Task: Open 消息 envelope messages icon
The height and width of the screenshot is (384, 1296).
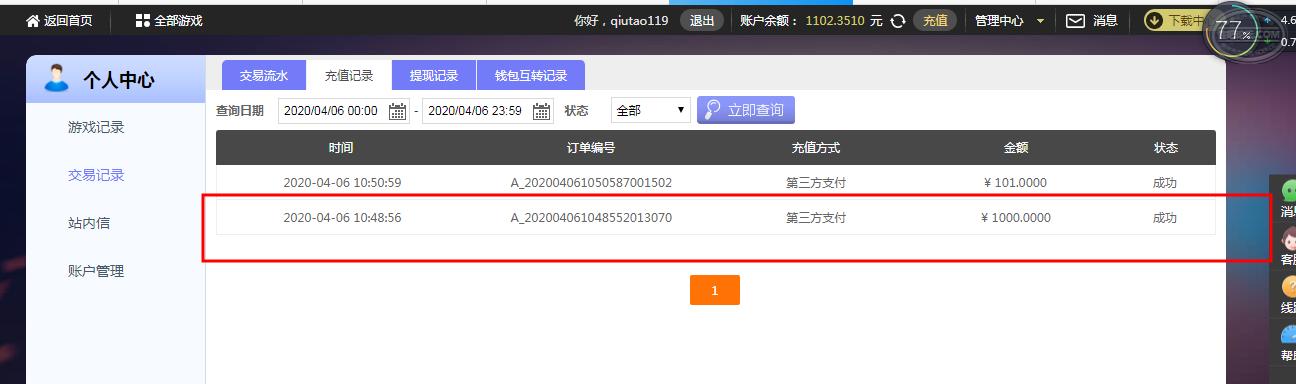Action: point(1075,20)
